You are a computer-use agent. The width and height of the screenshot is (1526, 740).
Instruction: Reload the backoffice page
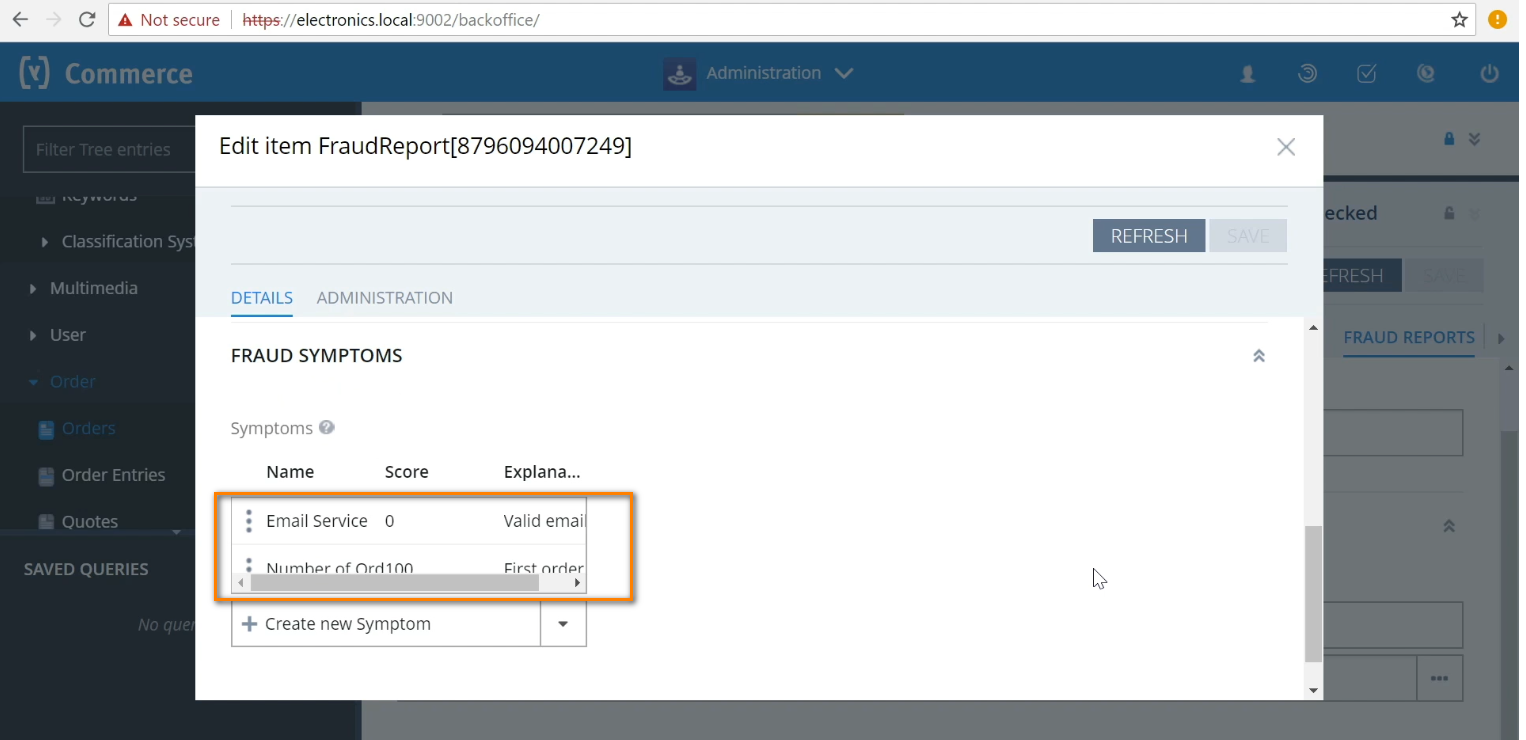[x=87, y=19]
